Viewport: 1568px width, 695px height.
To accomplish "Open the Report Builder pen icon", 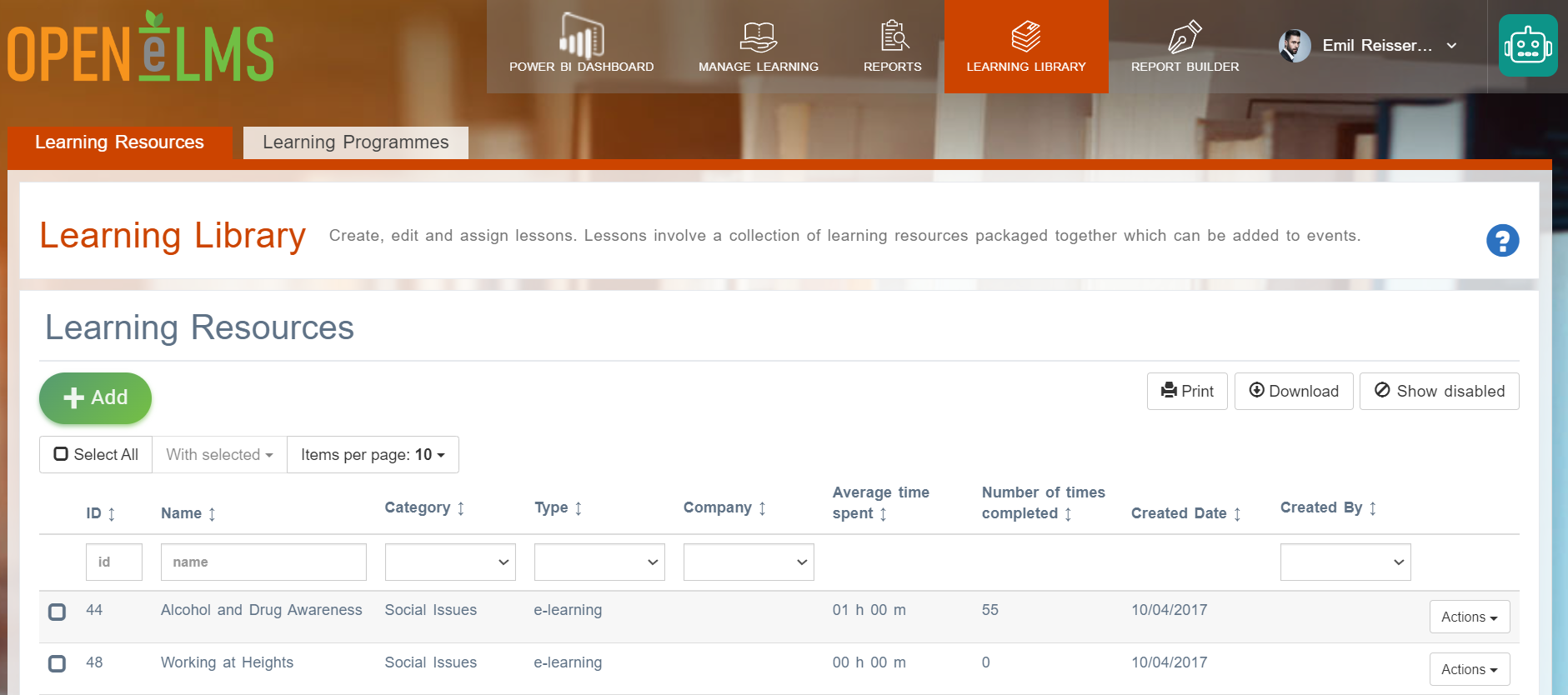I will [x=1185, y=37].
